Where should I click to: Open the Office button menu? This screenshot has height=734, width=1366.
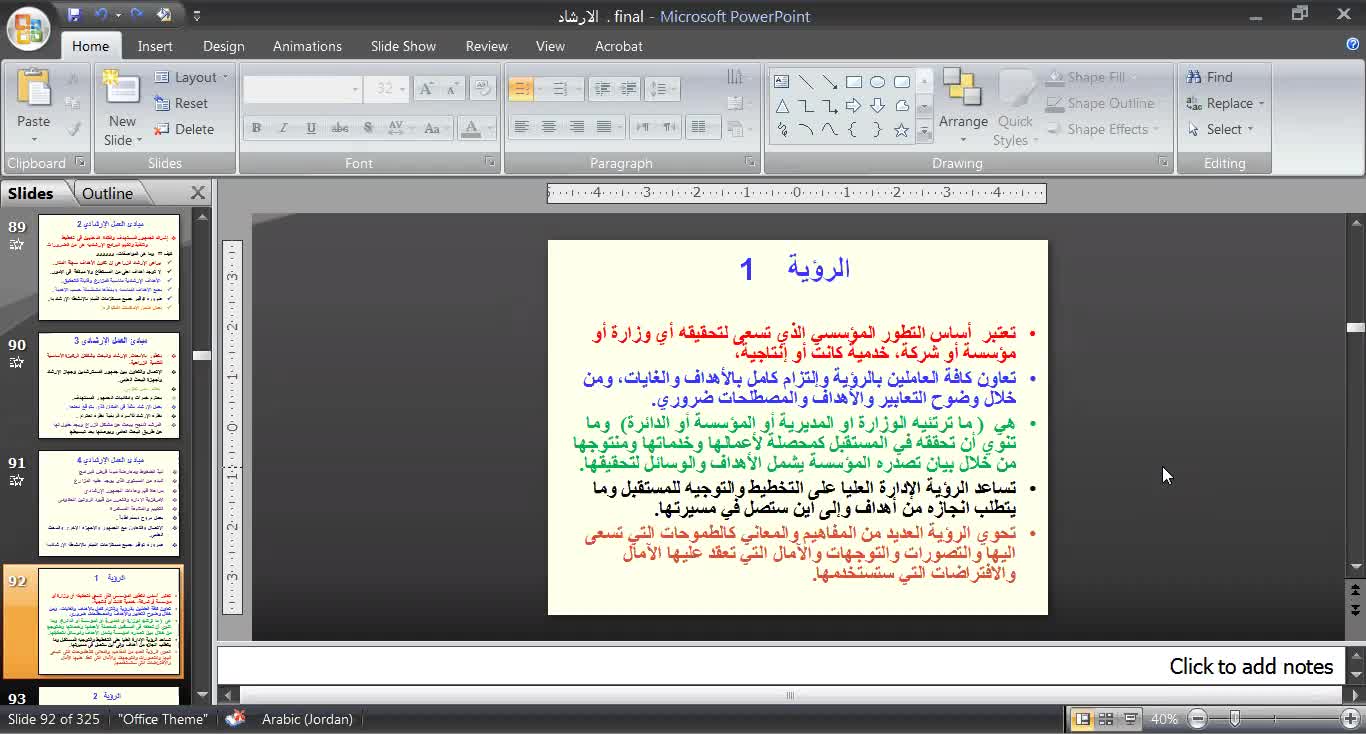point(29,28)
